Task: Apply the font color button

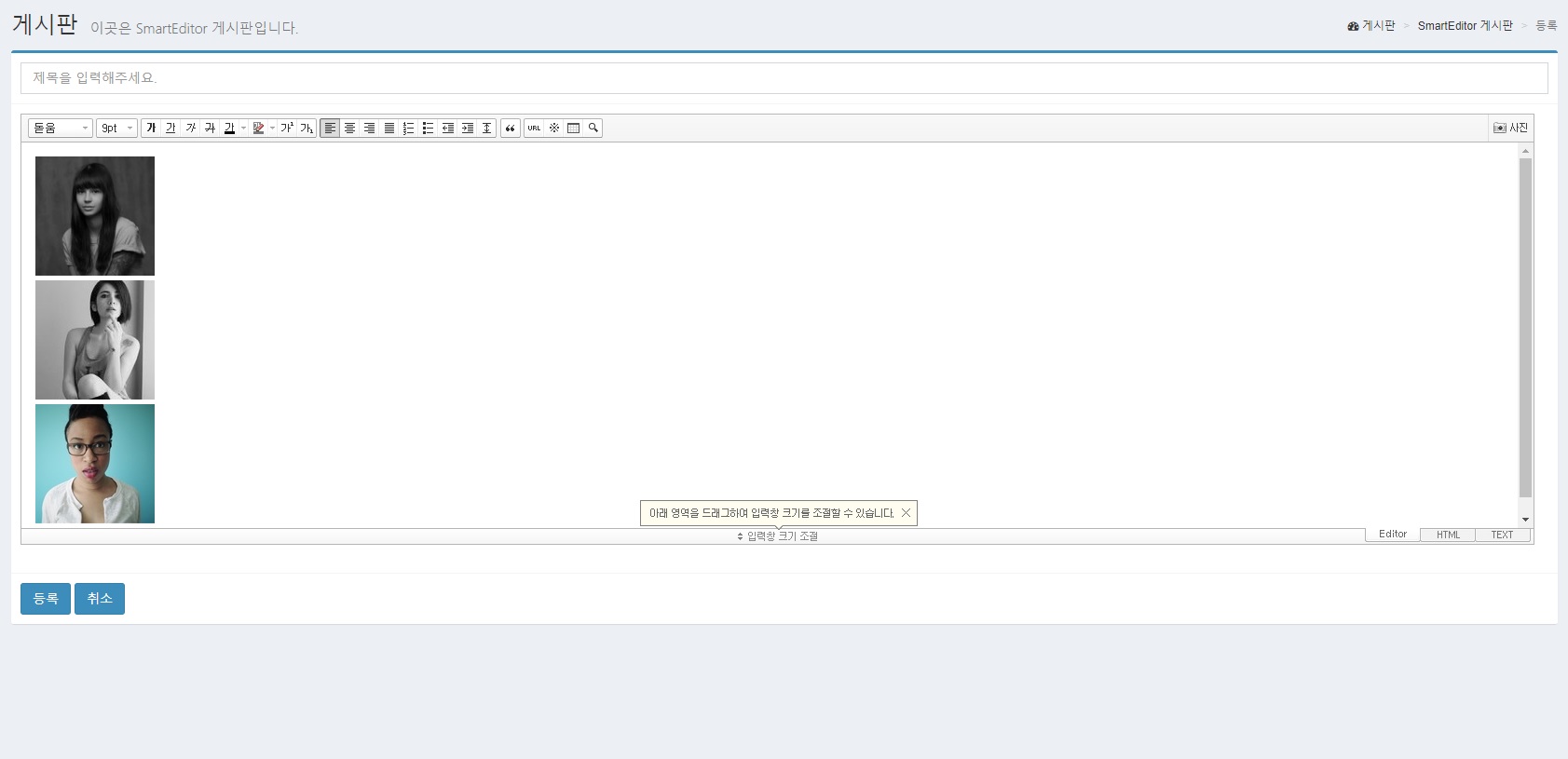Action: click(229, 128)
